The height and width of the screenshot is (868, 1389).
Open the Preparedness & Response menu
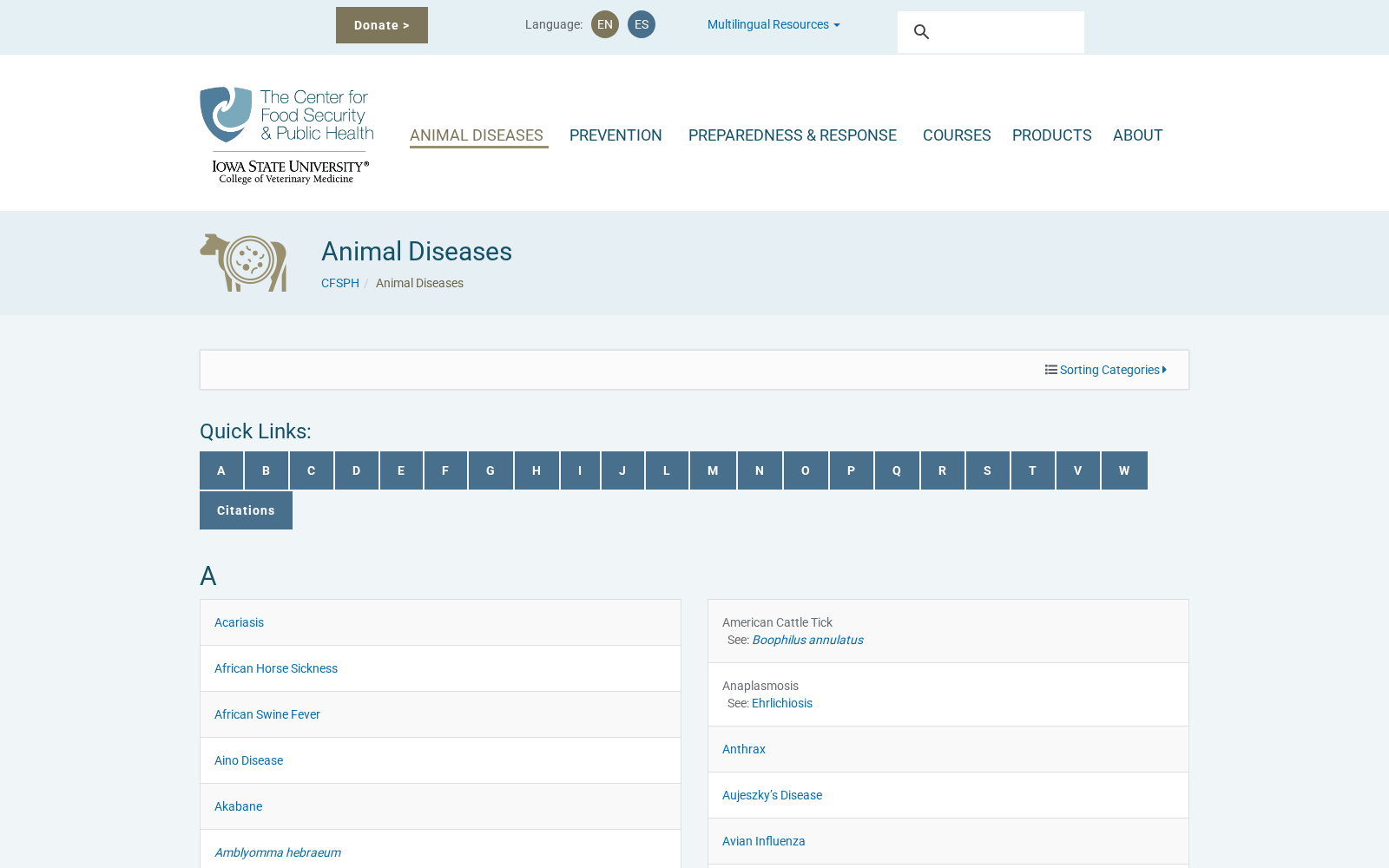(793, 135)
